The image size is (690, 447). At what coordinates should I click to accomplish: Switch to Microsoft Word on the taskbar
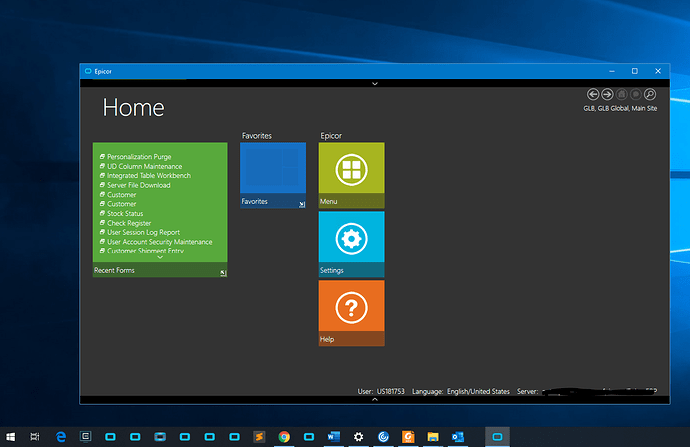[334, 436]
